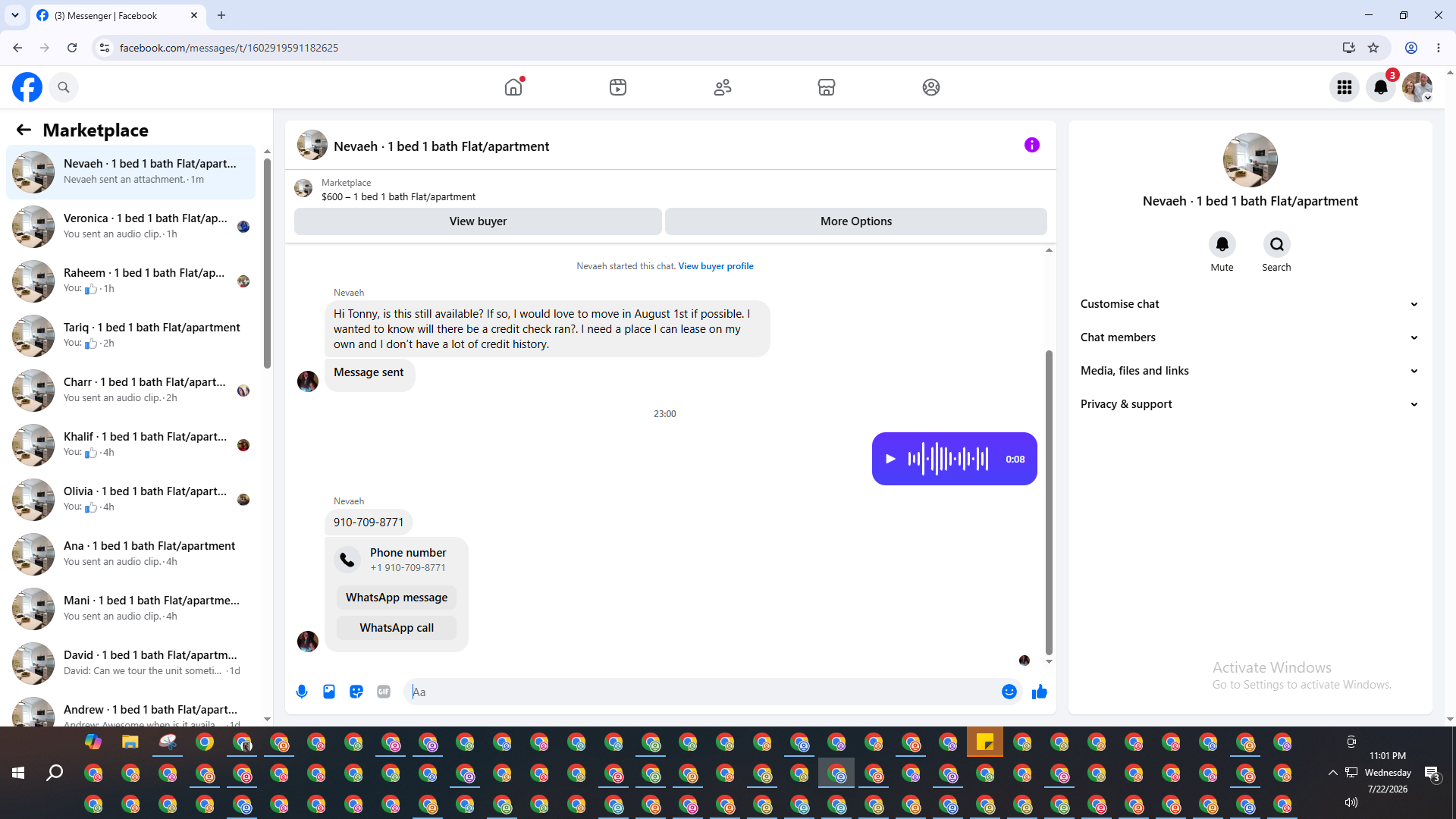Image resolution: width=1456 pixels, height=819 pixels.
Task: Open the Marketplace storefront icon
Action: 827,87
